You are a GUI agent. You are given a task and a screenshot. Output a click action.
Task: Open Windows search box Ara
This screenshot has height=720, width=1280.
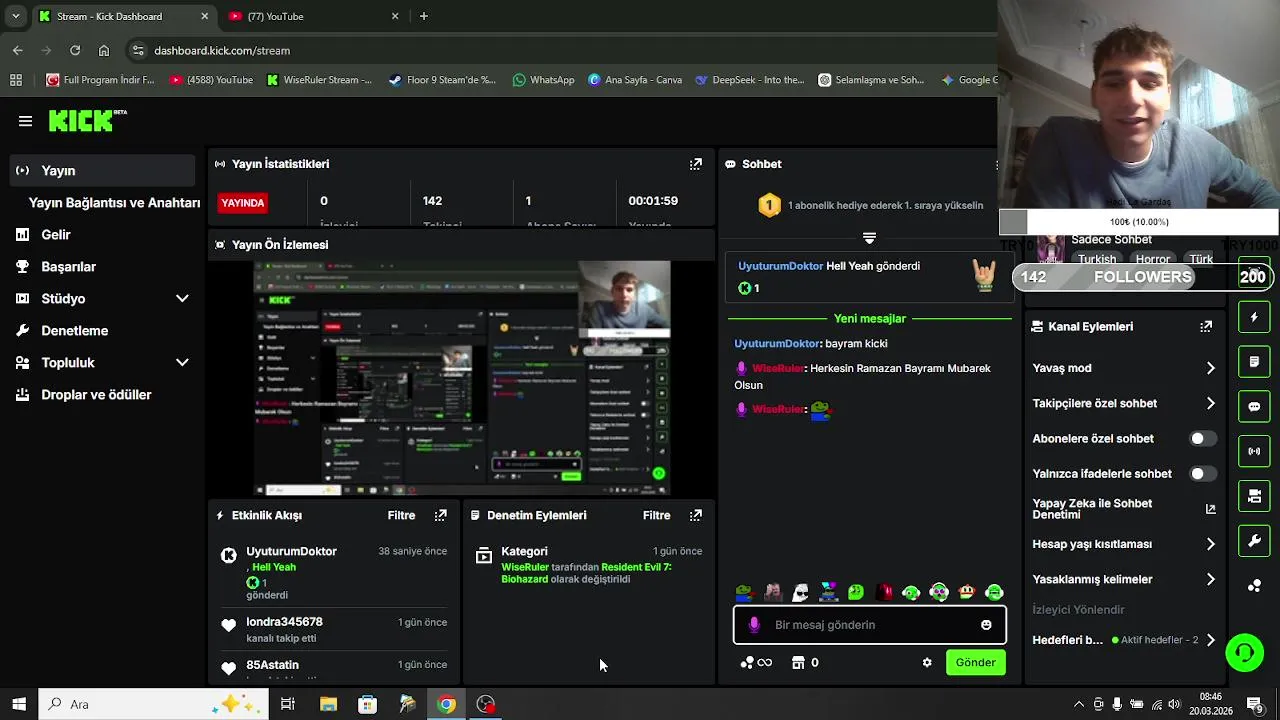[x=153, y=704]
